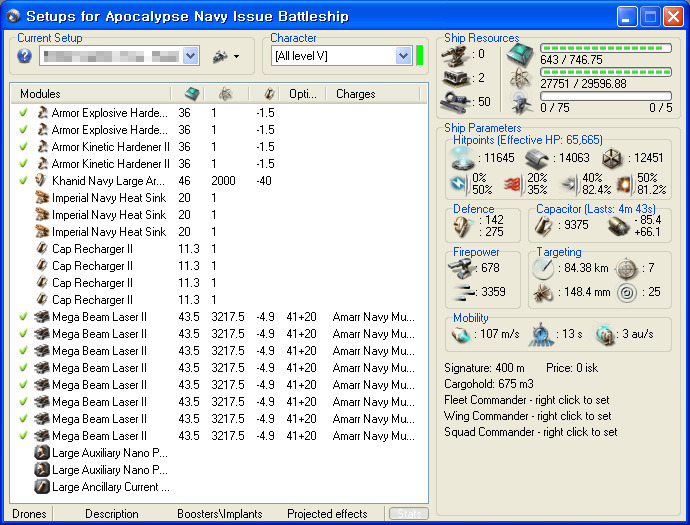Viewport: 690px width, 525px height.
Task: Toggle the Khanid Navy Large Armor checkmark
Action: pyautogui.click(x=23, y=180)
